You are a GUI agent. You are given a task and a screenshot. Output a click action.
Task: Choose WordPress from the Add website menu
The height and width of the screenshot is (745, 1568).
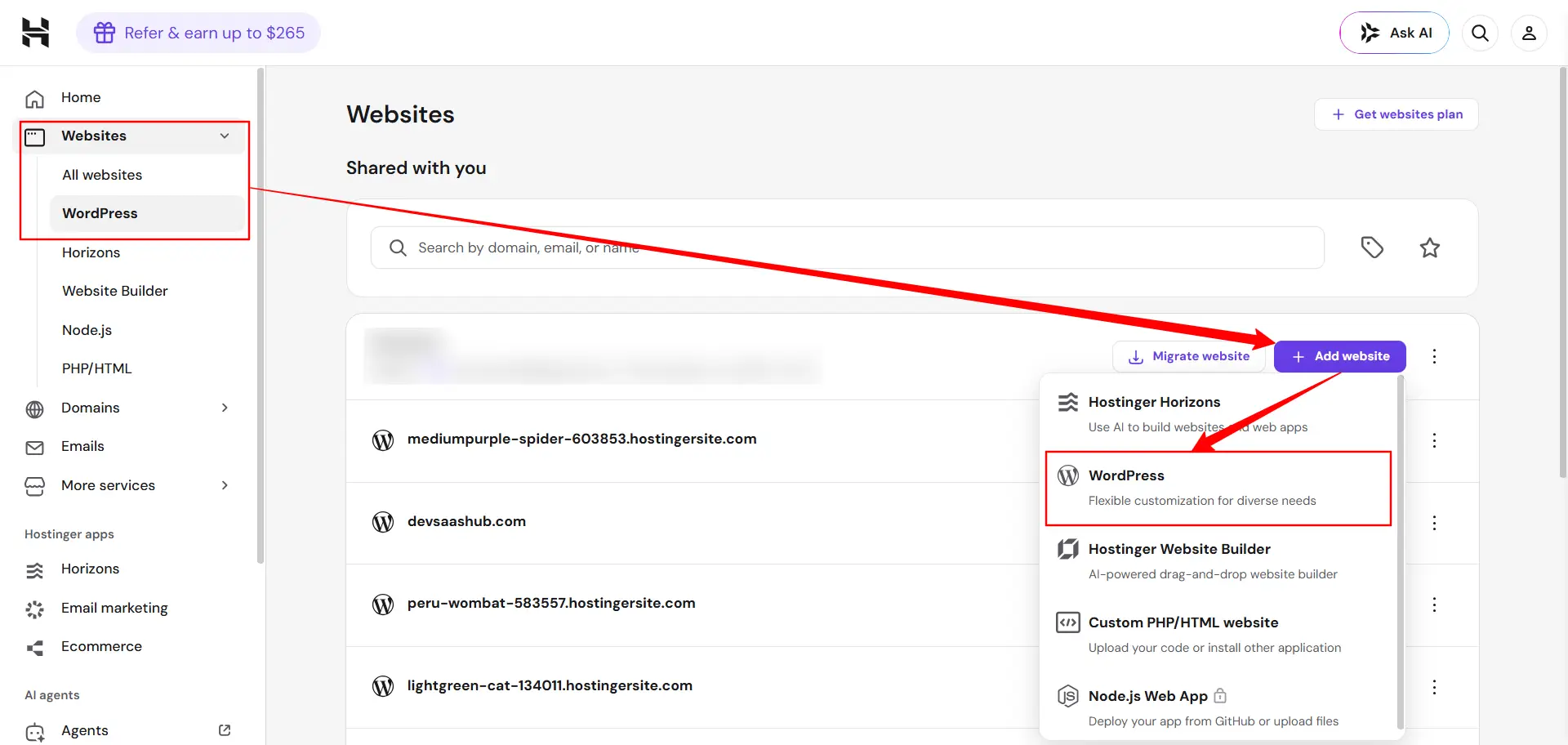point(1218,488)
